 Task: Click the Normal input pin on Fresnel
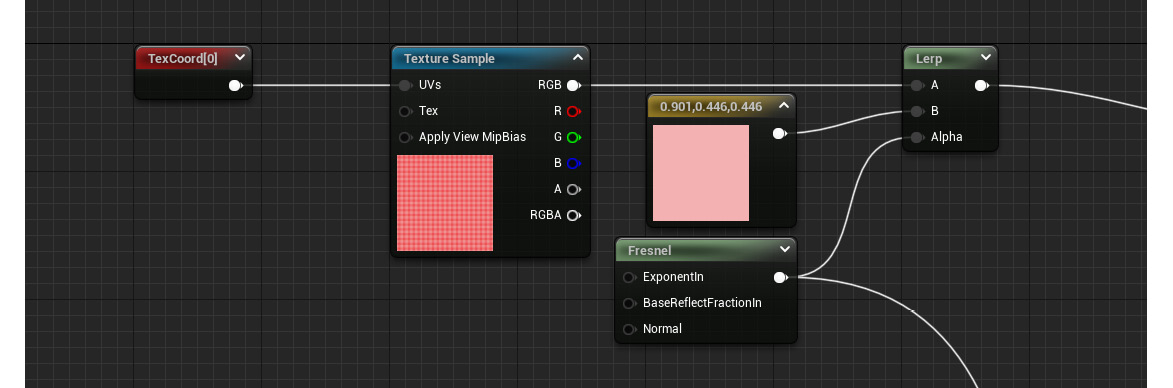[629, 329]
